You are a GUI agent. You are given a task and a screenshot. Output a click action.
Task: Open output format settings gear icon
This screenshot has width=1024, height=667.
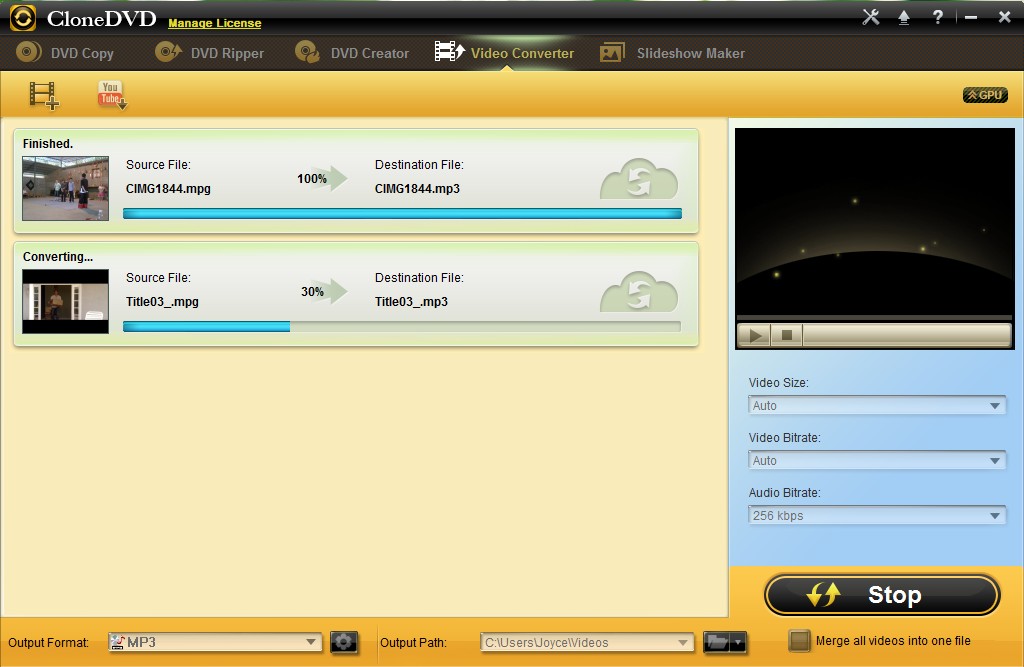344,642
